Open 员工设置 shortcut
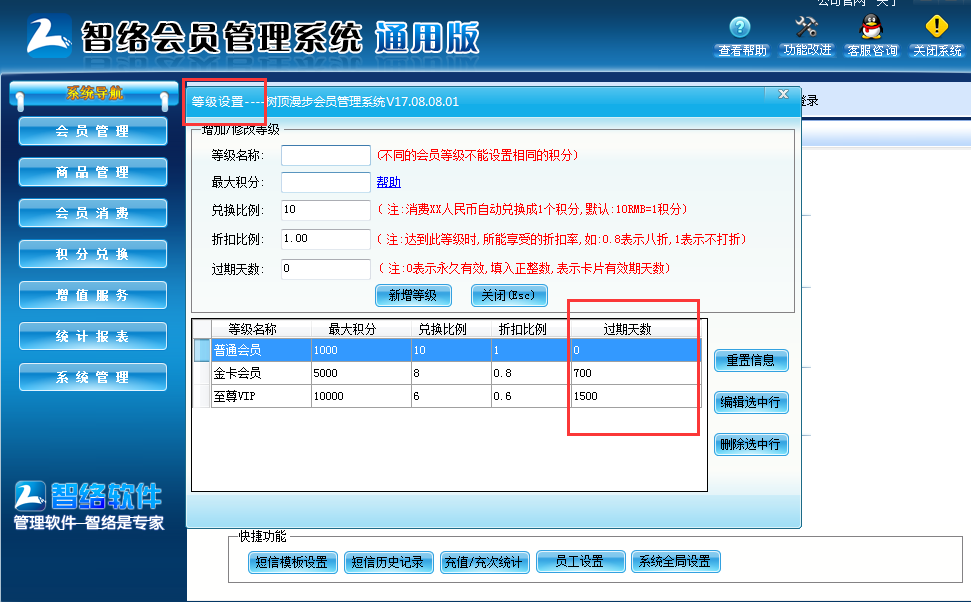 click(580, 562)
